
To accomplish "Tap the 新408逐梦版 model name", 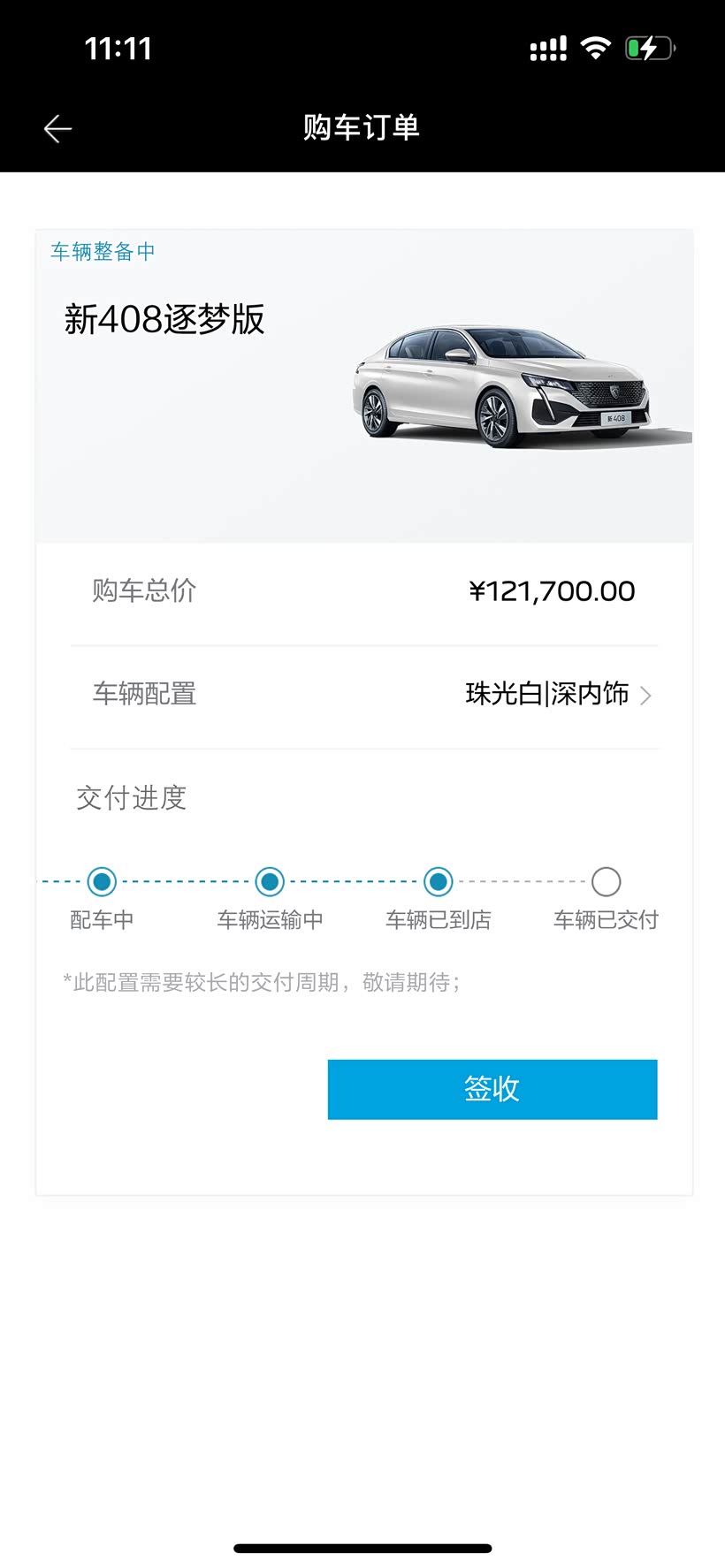I will click(x=164, y=320).
